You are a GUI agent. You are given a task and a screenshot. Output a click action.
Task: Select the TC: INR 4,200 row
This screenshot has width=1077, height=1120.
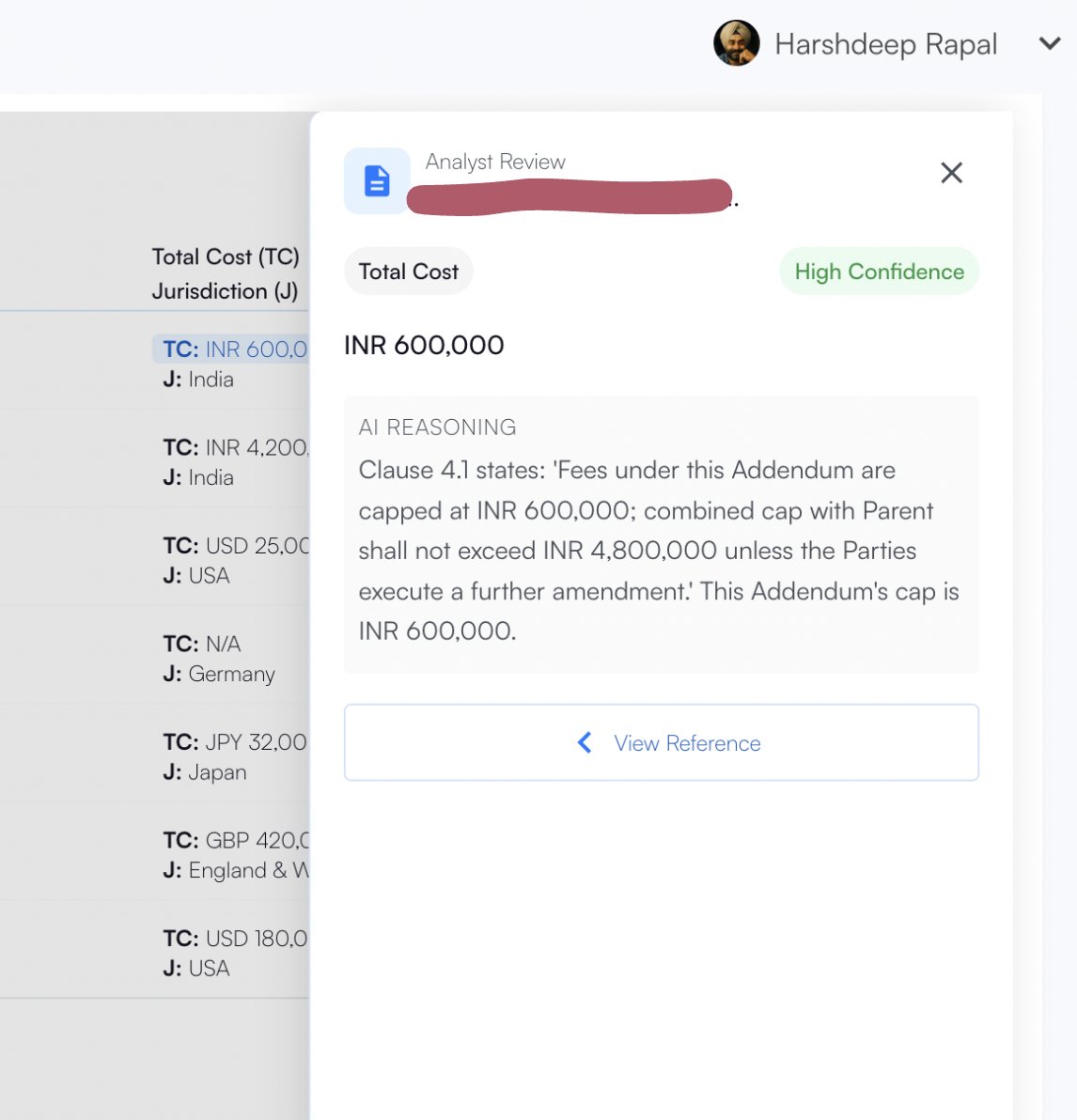click(235, 447)
